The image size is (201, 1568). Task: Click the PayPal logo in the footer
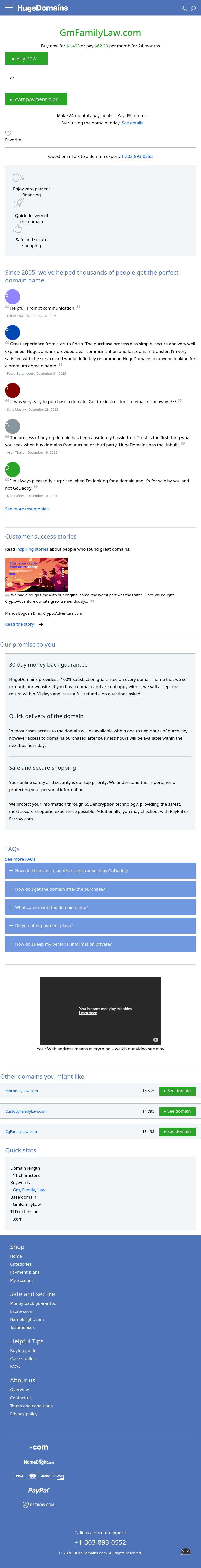pos(38,1490)
